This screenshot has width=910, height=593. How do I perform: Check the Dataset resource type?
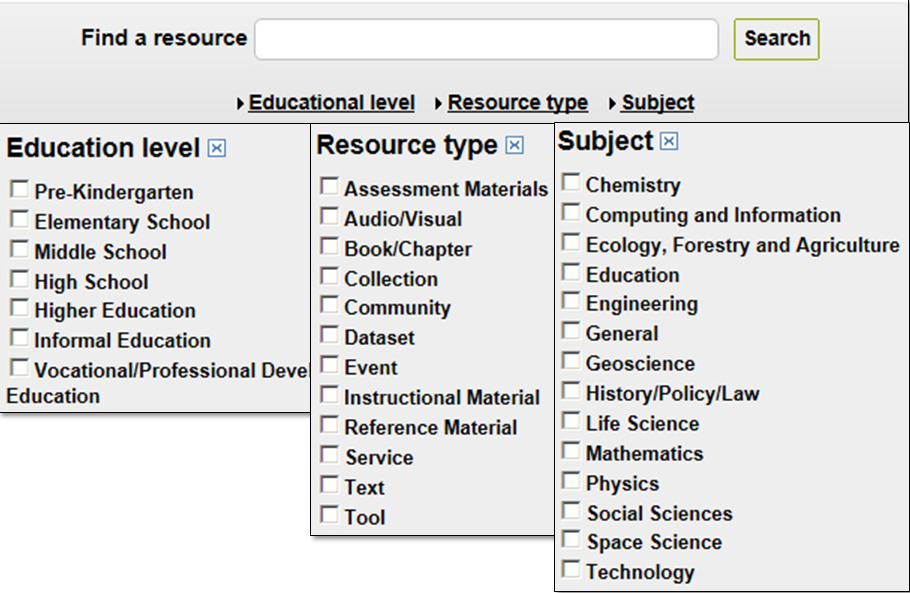[329, 335]
